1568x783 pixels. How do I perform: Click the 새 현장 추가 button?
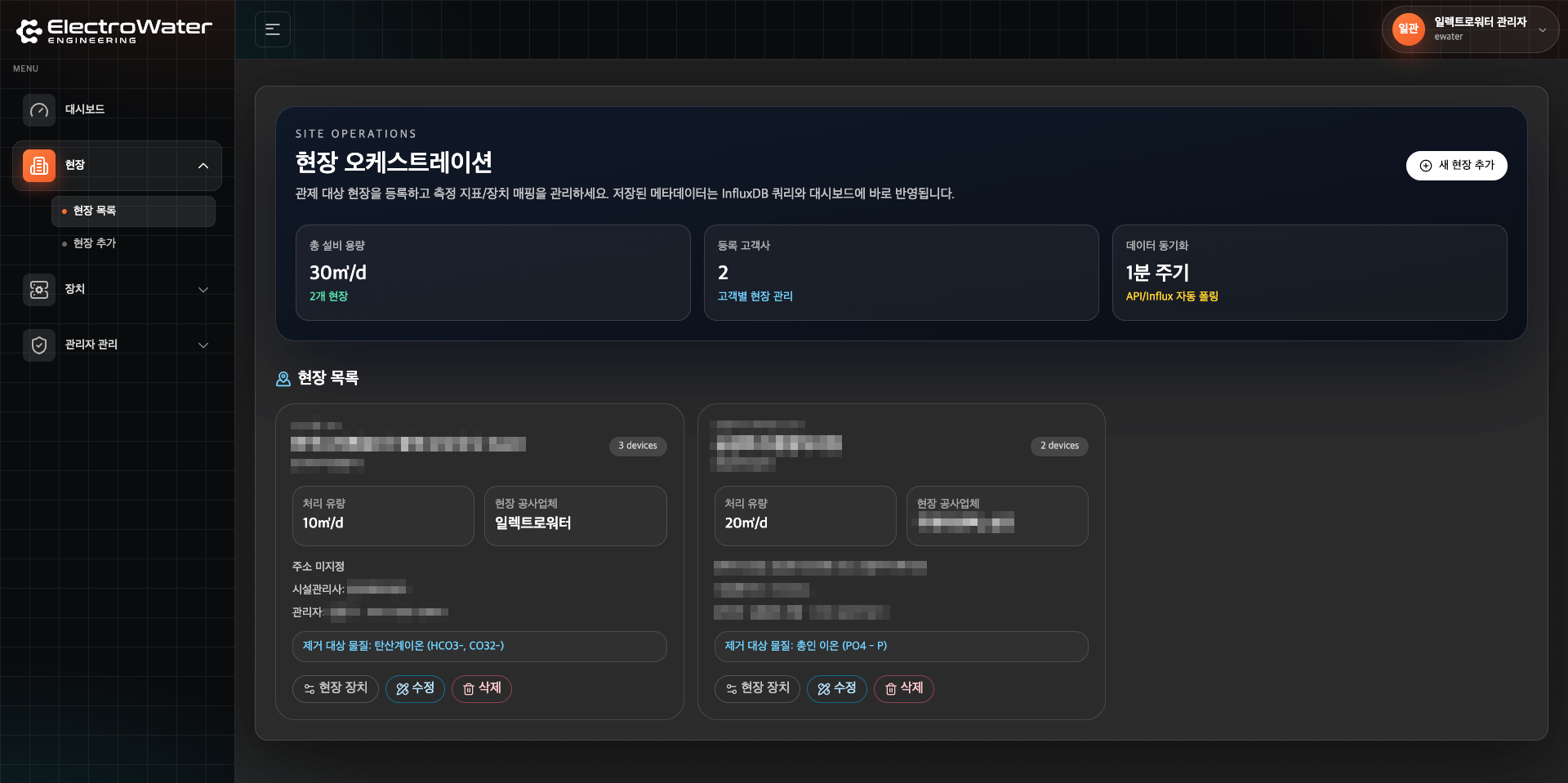click(x=1456, y=165)
